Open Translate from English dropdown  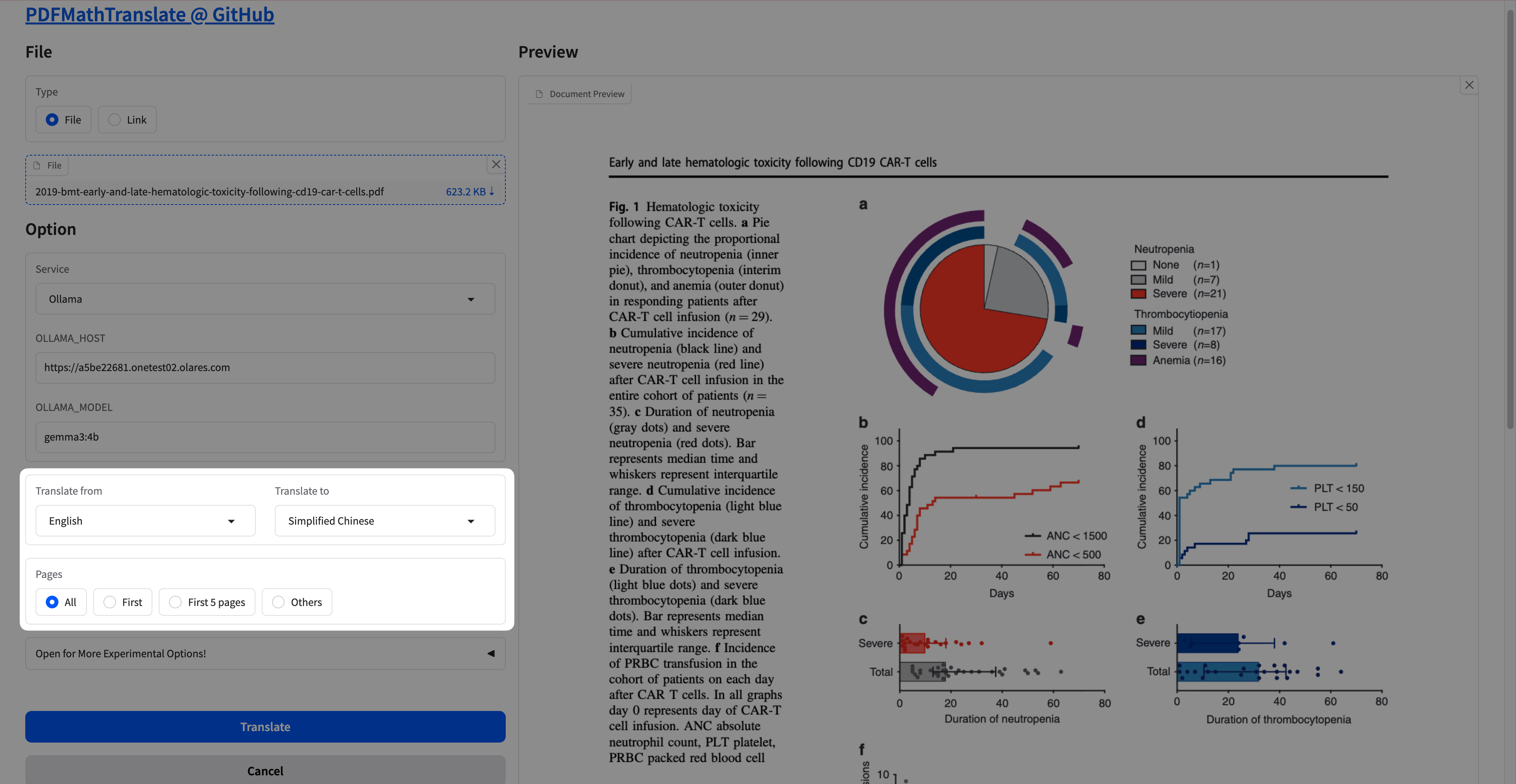coord(145,521)
